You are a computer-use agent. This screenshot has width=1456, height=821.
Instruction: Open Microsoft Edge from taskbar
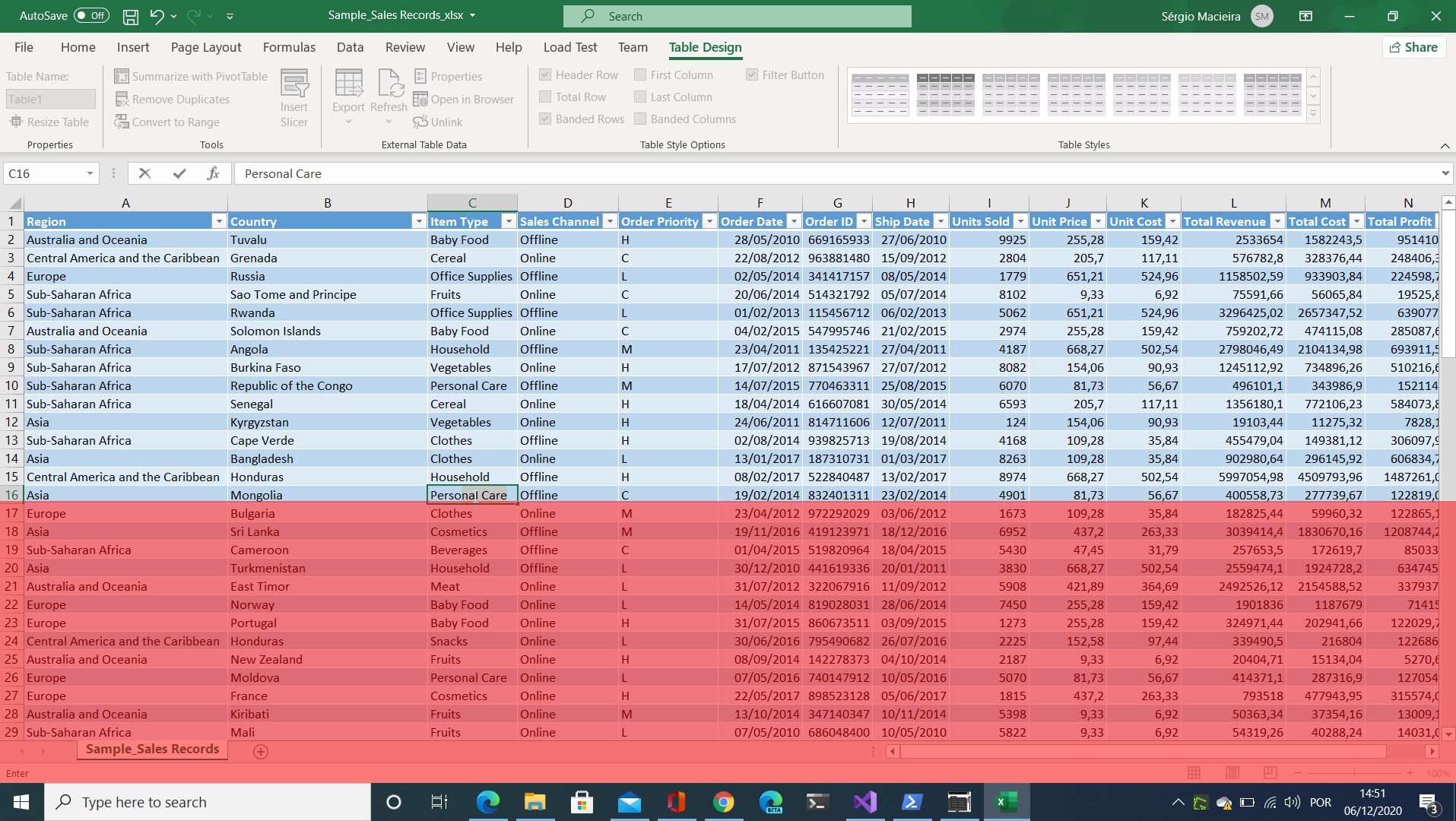[488, 802]
